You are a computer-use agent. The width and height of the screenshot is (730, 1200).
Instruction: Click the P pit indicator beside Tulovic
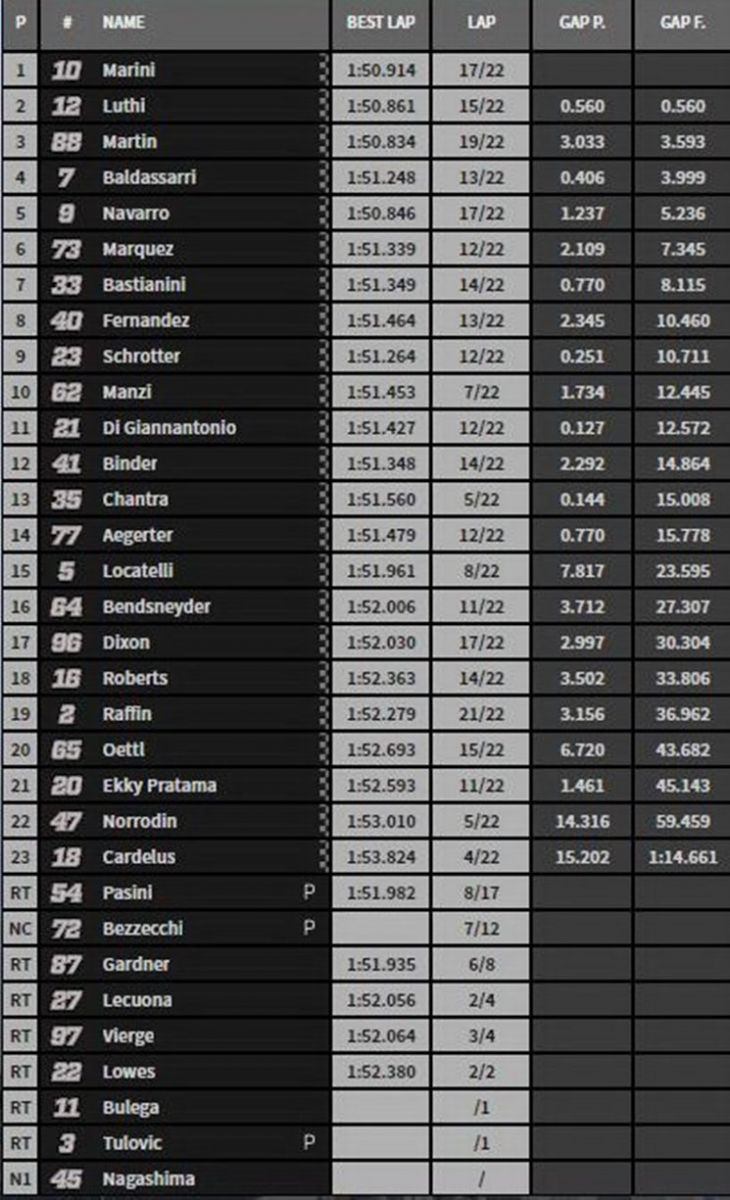coord(309,1142)
